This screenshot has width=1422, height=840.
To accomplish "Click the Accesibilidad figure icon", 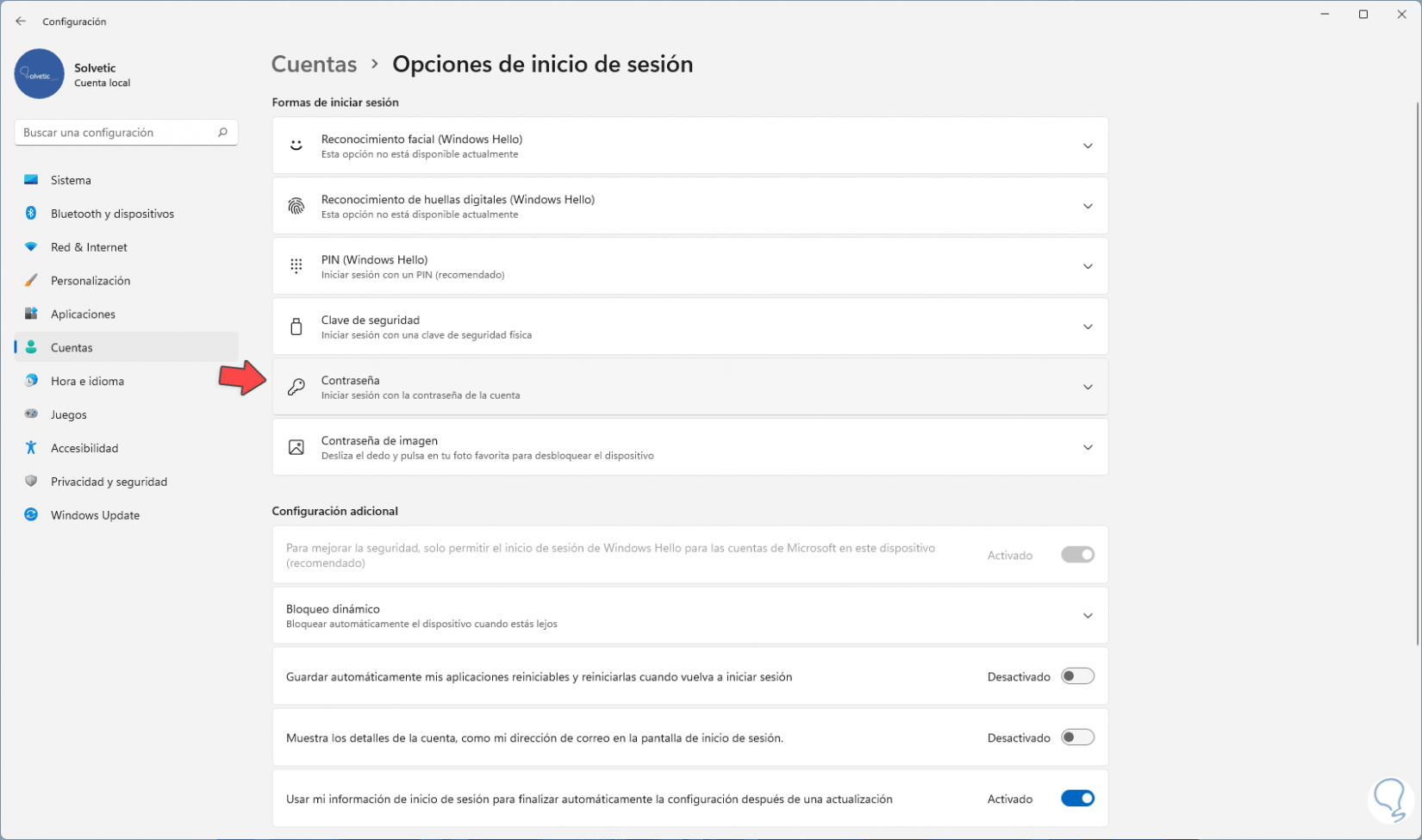I will click(x=31, y=448).
